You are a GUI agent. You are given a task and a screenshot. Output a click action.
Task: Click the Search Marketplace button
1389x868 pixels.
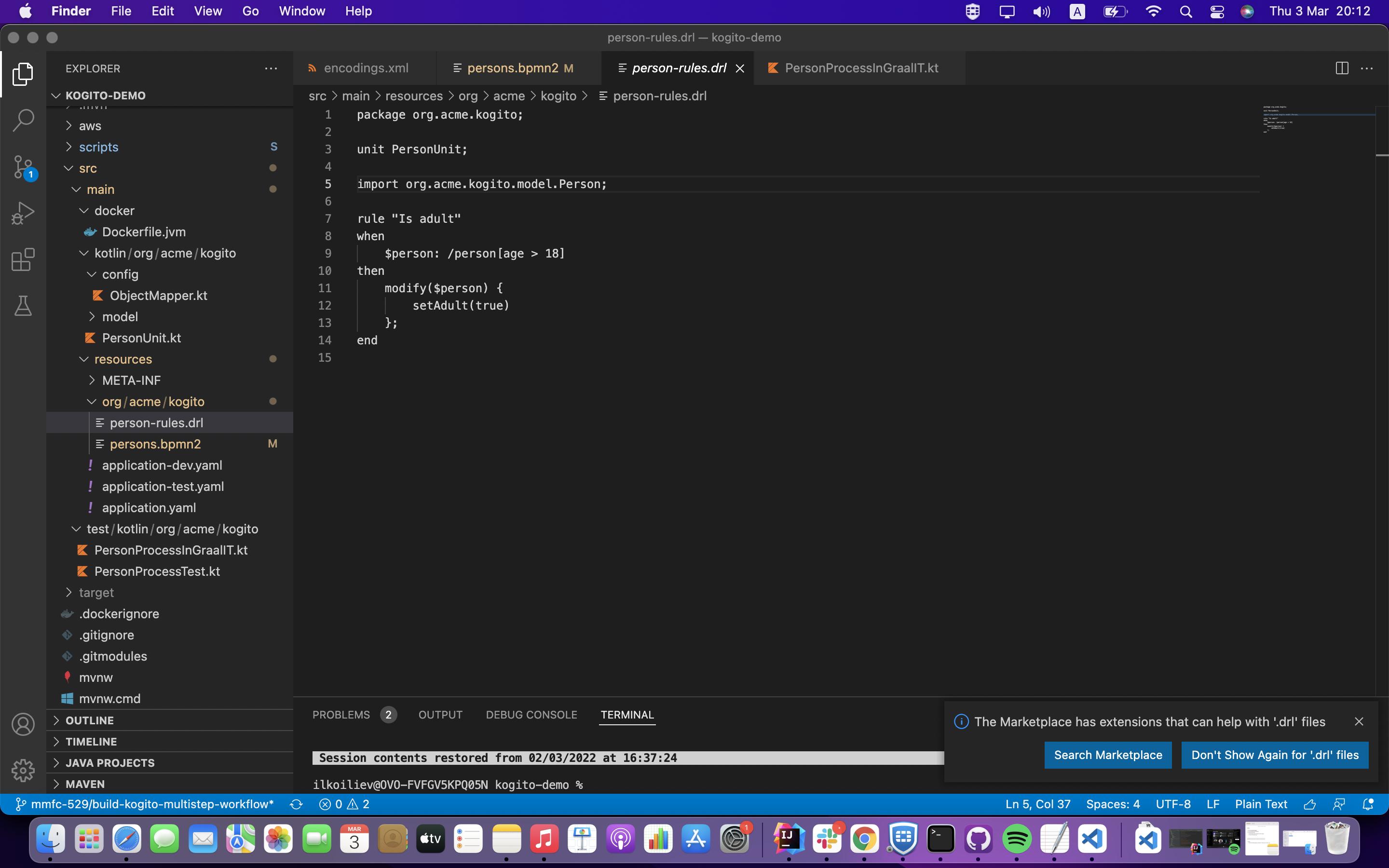pyautogui.click(x=1107, y=755)
